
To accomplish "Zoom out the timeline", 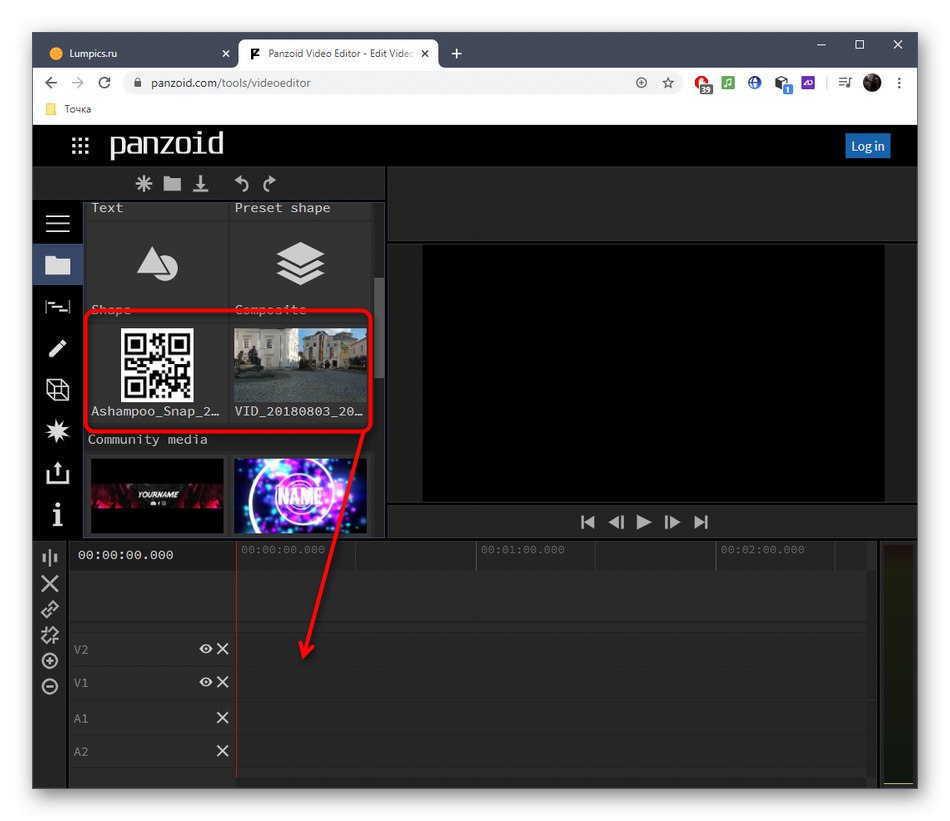I will point(50,686).
